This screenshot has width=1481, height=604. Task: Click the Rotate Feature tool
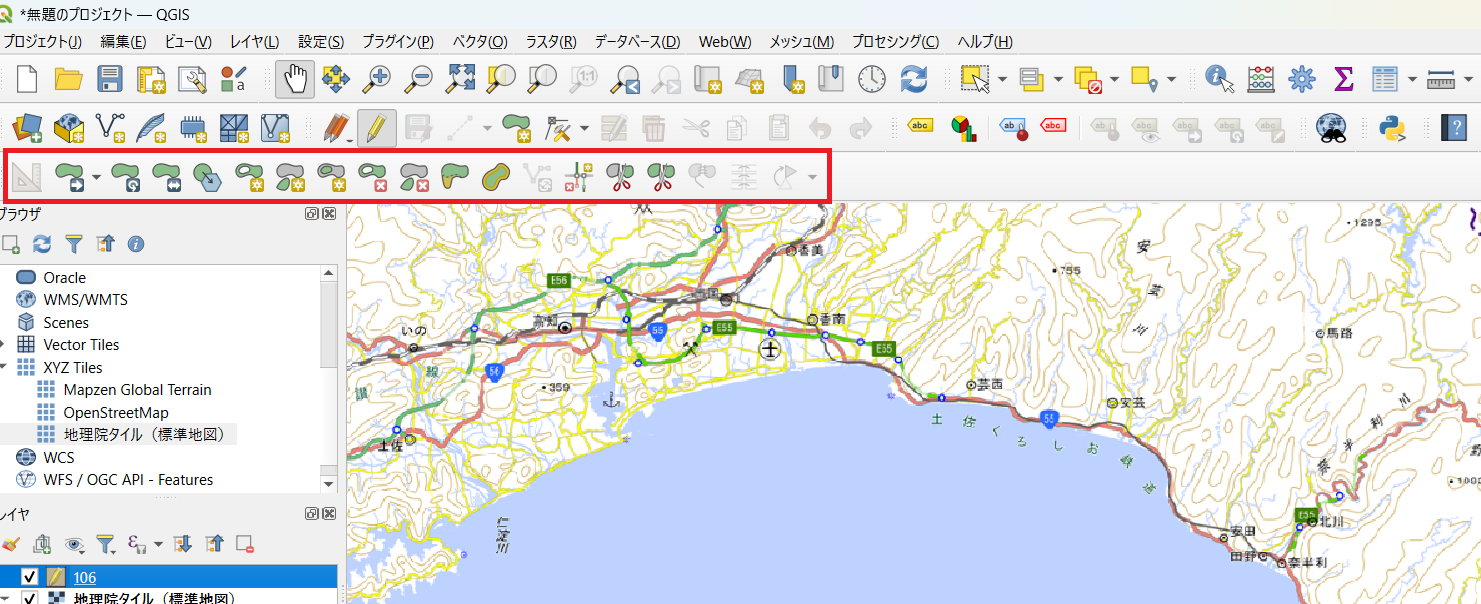(x=125, y=178)
